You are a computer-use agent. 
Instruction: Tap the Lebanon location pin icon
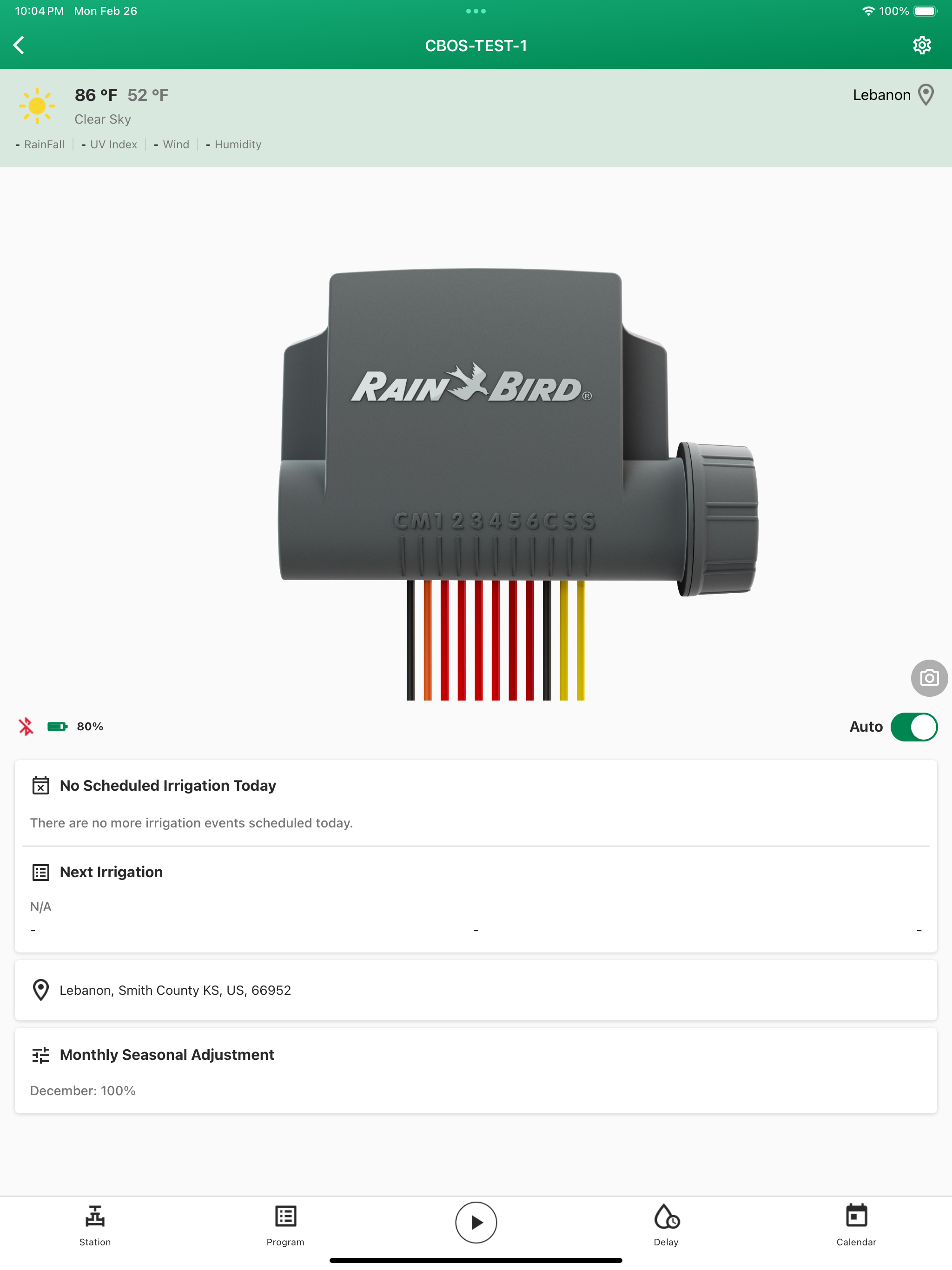tap(926, 95)
